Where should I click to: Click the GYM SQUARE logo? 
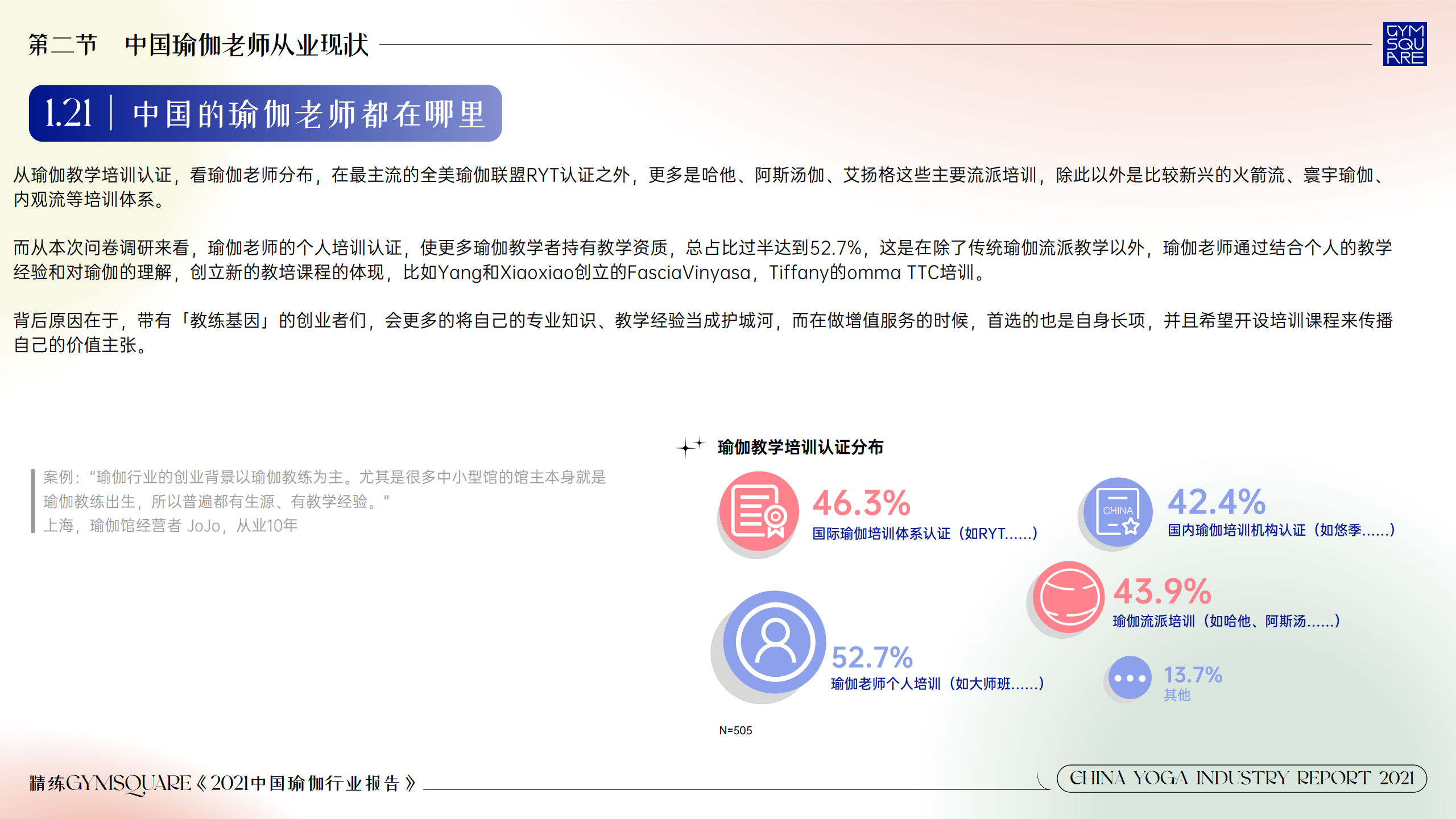click(x=1404, y=44)
